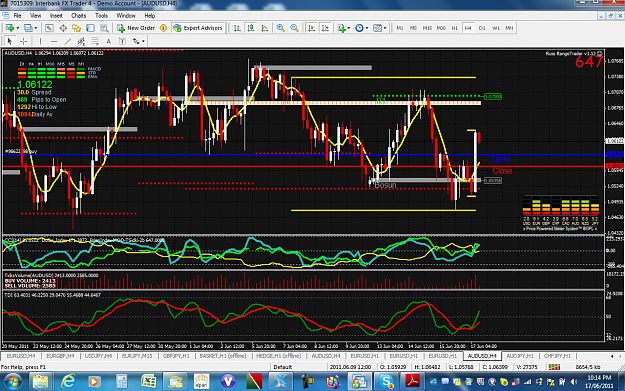Toggle Chart Shift icon
Screen dimensions: 625x391
(x=325, y=28)
